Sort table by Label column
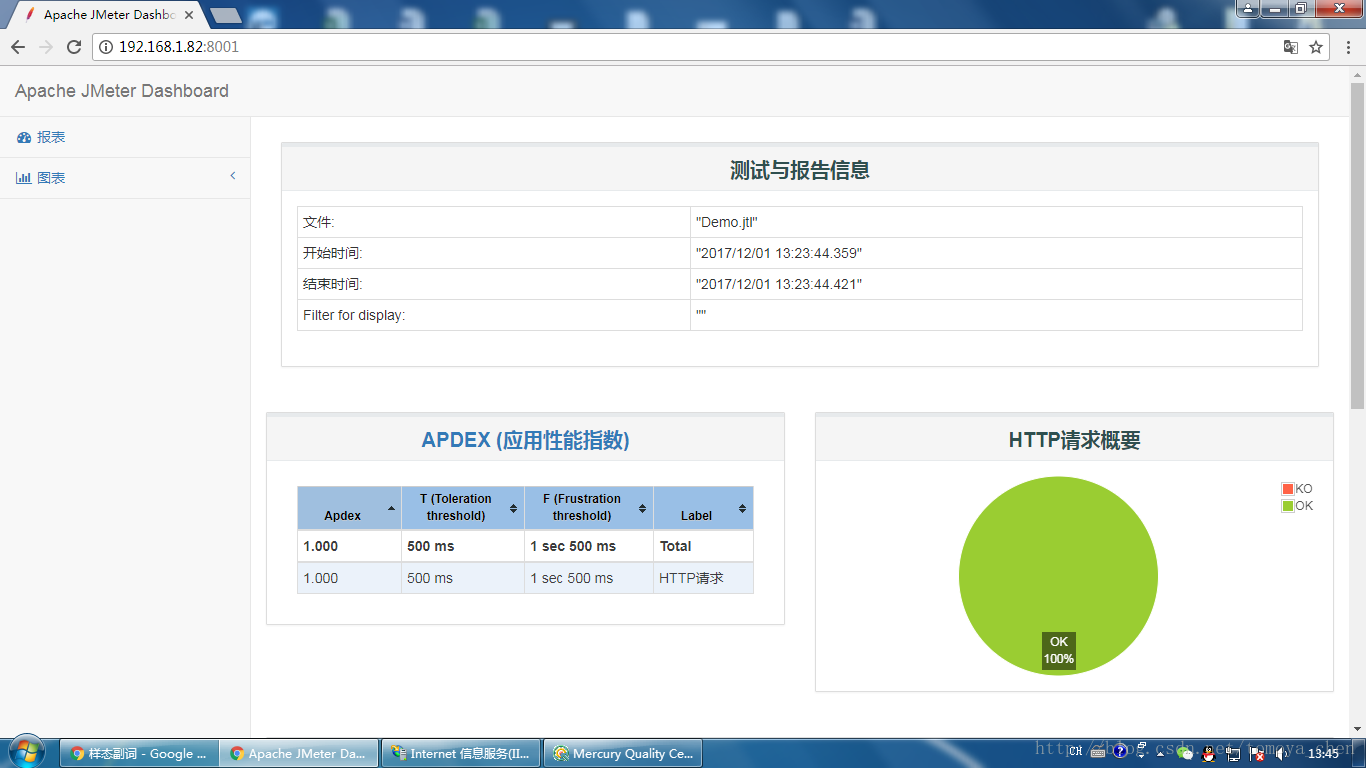Screen dimensions: 1366x768 [x=703, y=508]
